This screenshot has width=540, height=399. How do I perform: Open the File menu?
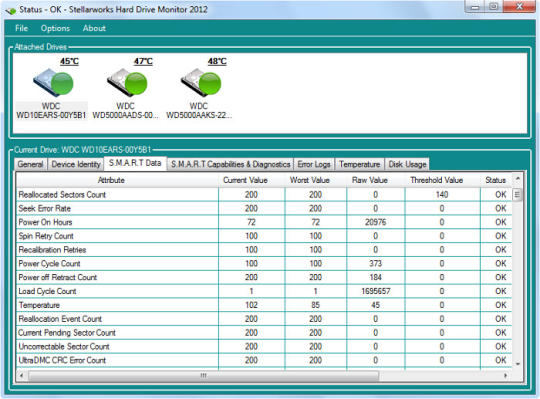coord(21,28)
